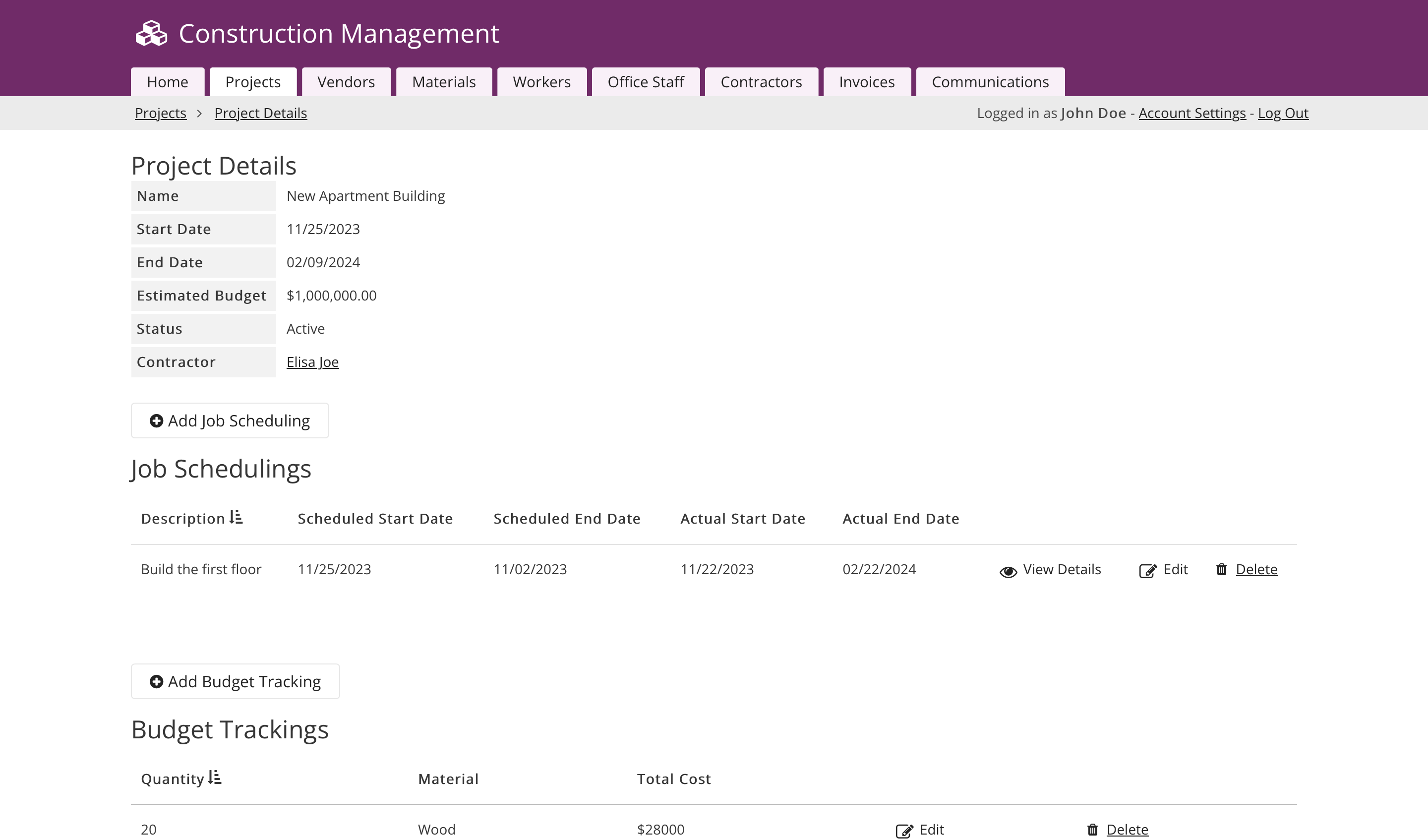Screen dimensions: 1428x840
Task: Delete the Wood budget tracking entry
Action: (1127, 829)
